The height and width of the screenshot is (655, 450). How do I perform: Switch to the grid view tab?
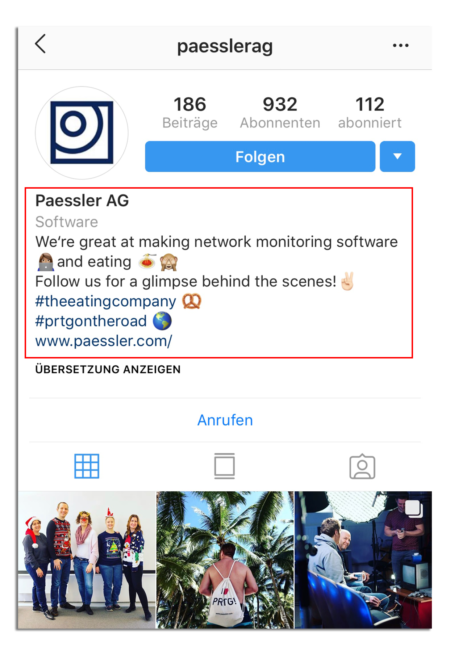[x=87, y=466]
